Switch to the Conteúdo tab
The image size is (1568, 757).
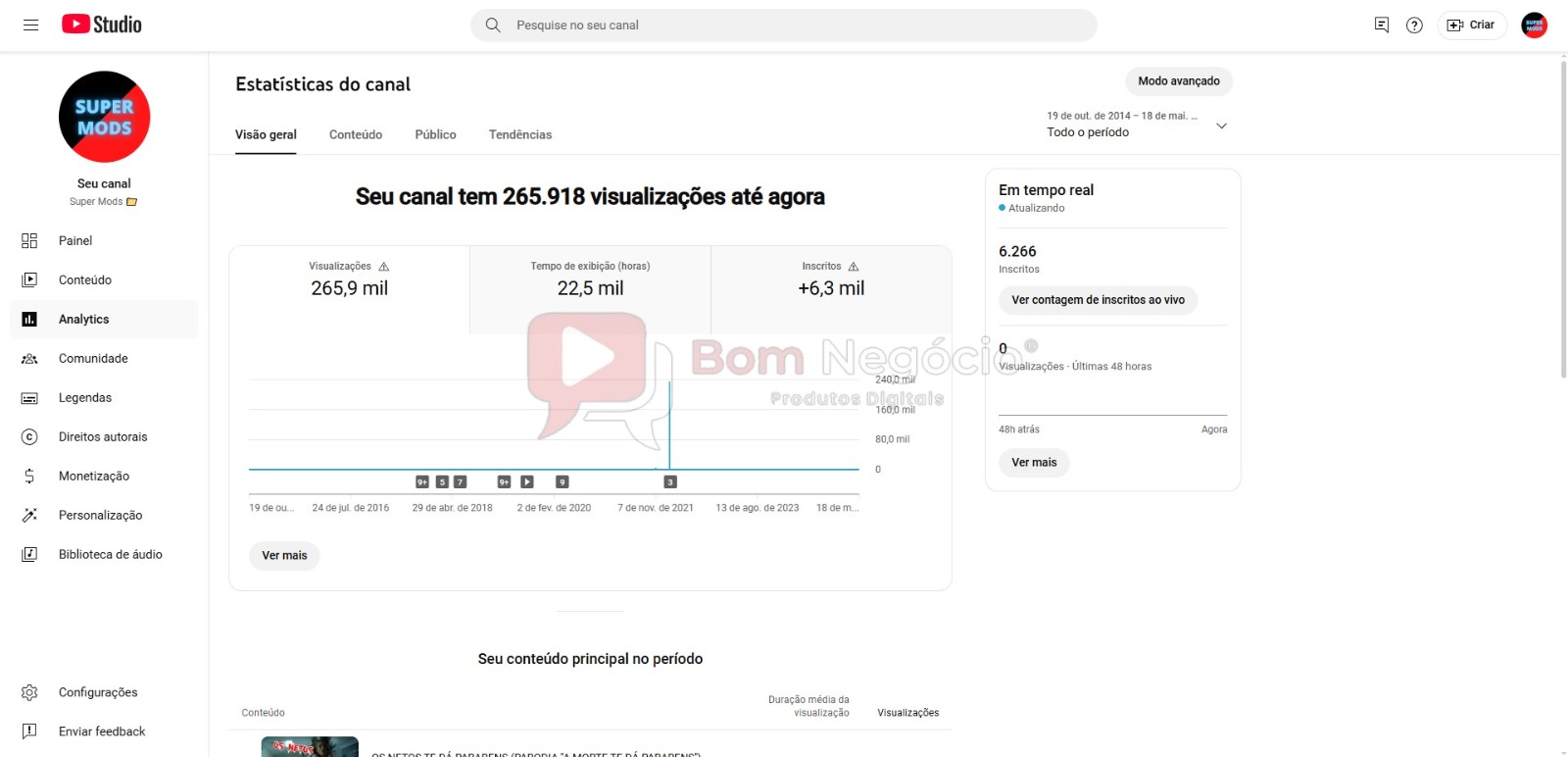pos(356,134)
